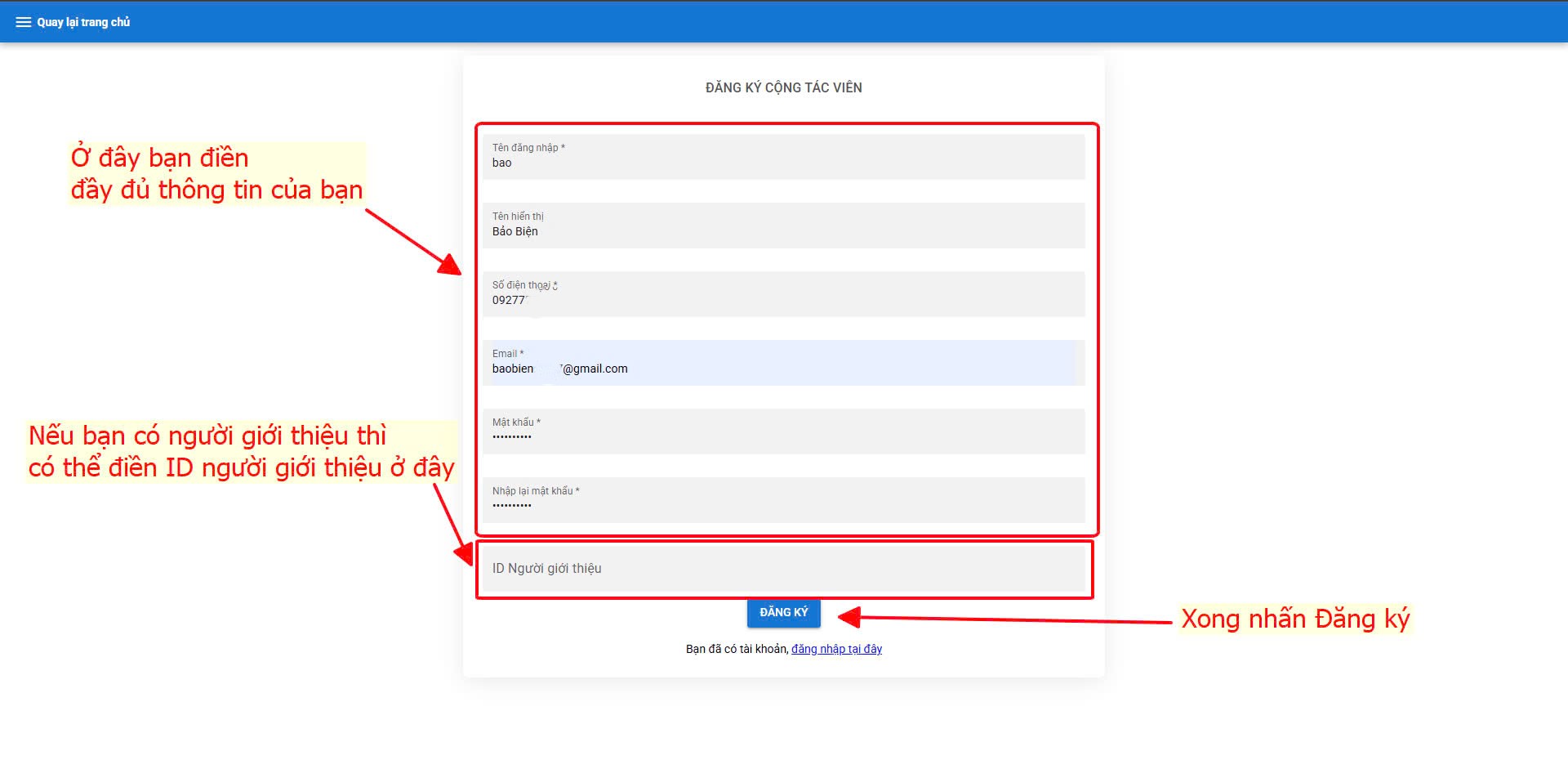1568x760 pixels.
Task: Click the red arrow pointing at referral ID box
Action: [x=453, y=523]
